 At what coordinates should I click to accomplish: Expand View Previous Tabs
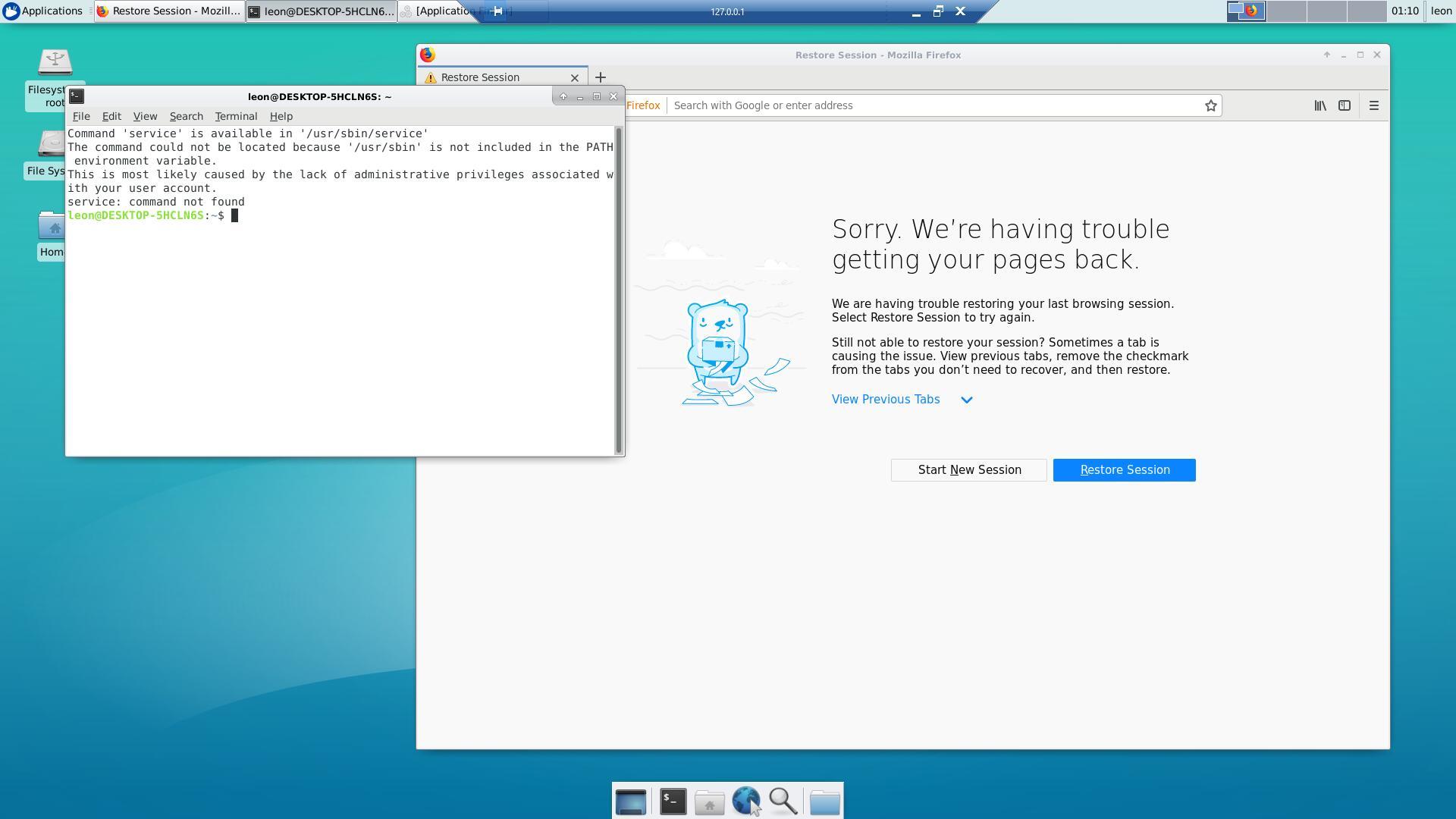point(902,400)
